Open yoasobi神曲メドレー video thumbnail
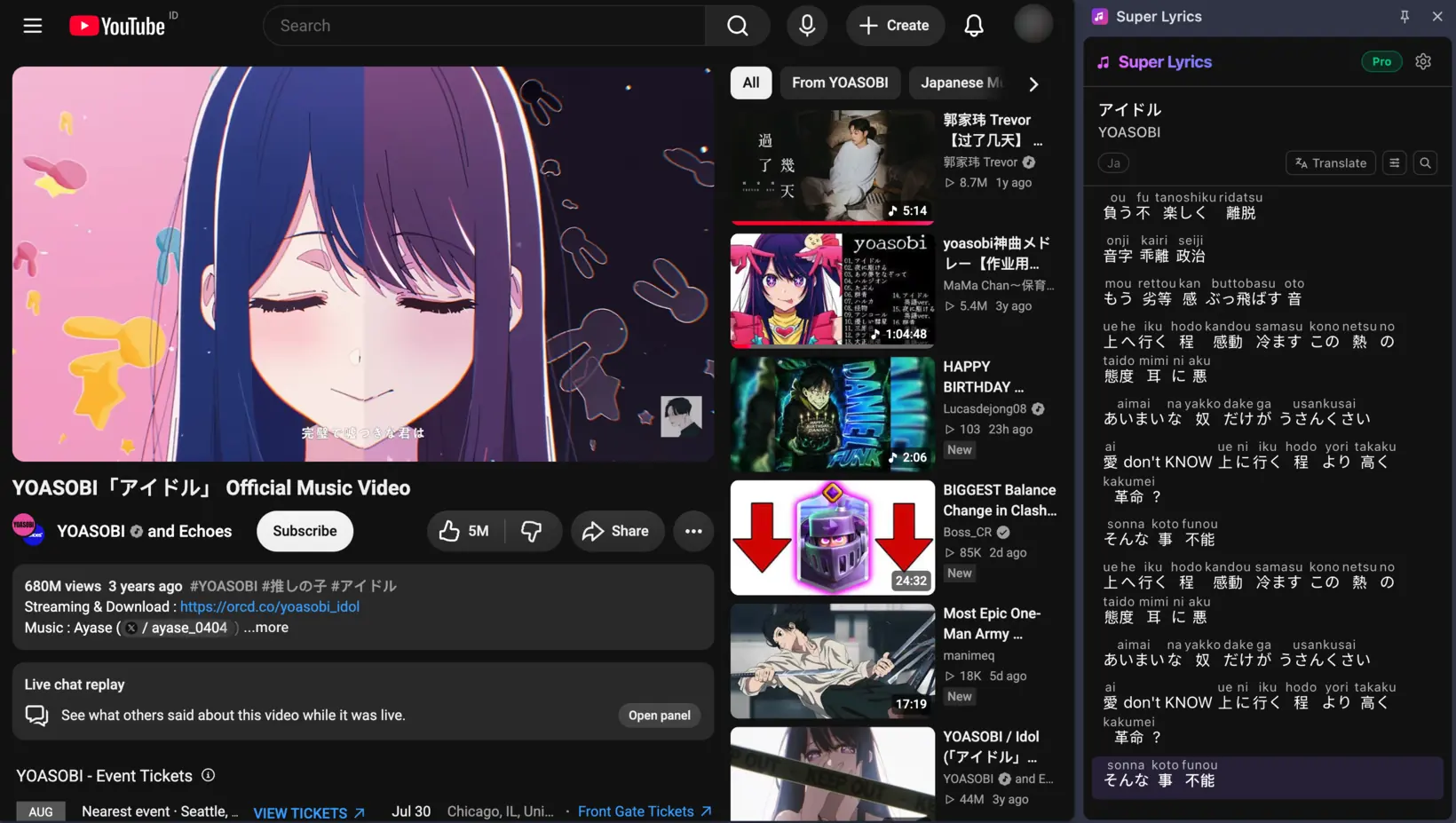1456x823 pixels. [832, 290]
